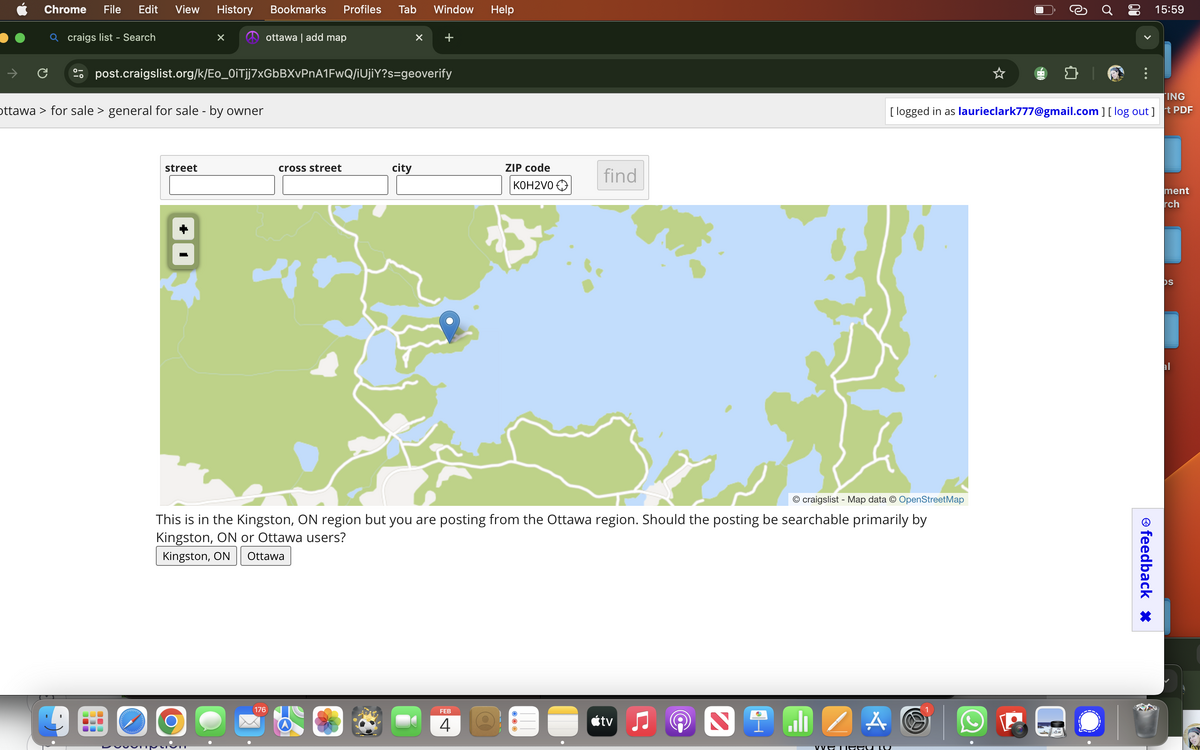Open FaceTime from the dock
The image size is (1200, 750).
click(x=405, y=721)
